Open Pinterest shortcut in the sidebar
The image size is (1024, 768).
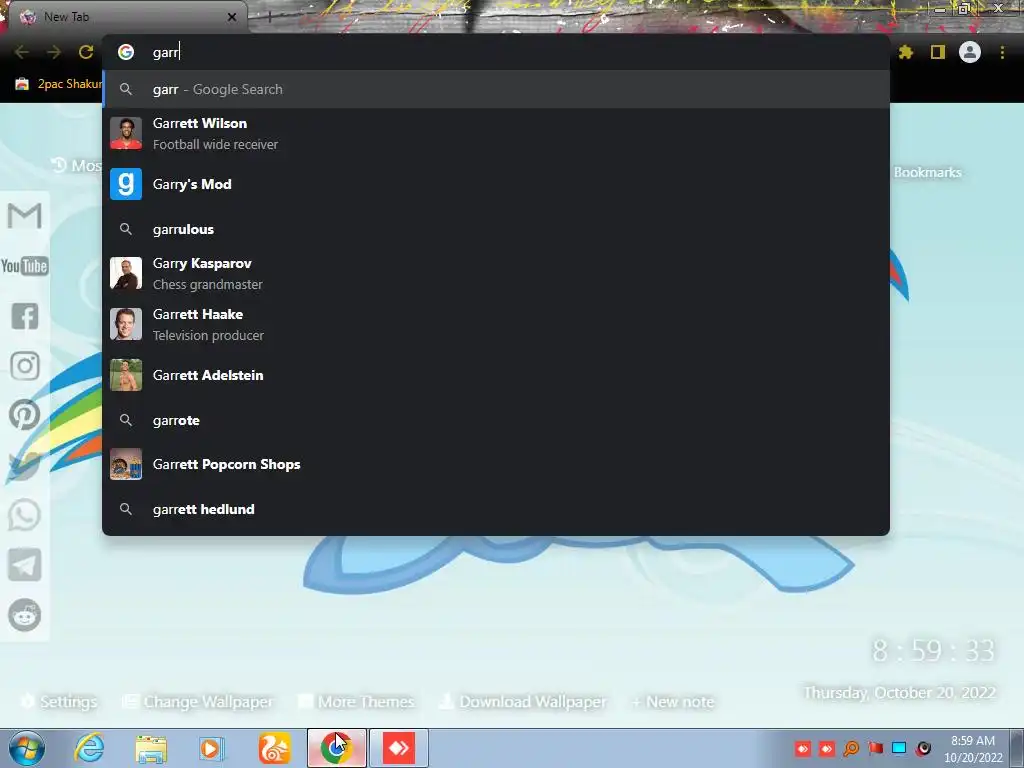[25, 415]
